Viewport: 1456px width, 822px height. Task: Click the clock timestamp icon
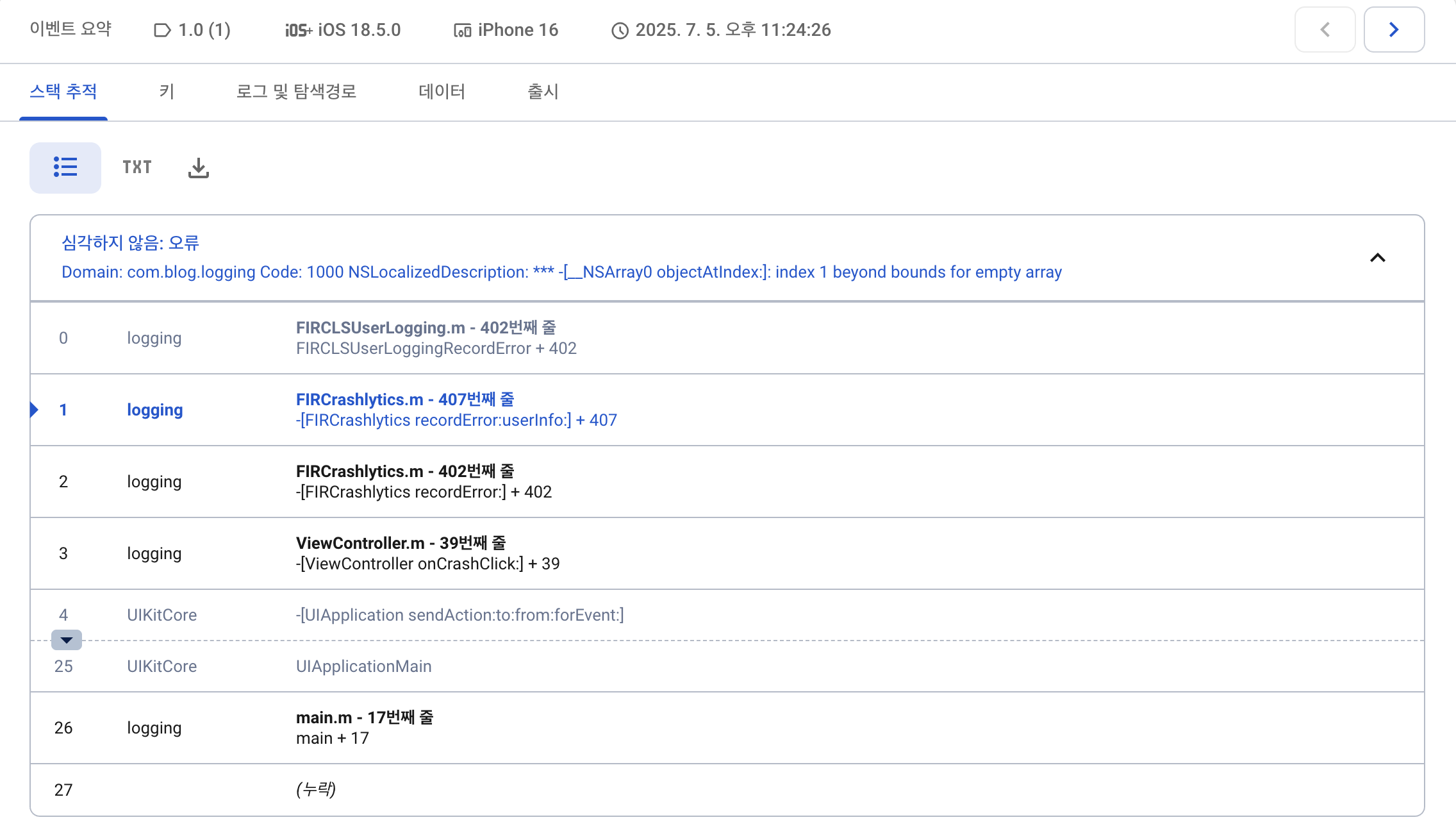[620, 30]
